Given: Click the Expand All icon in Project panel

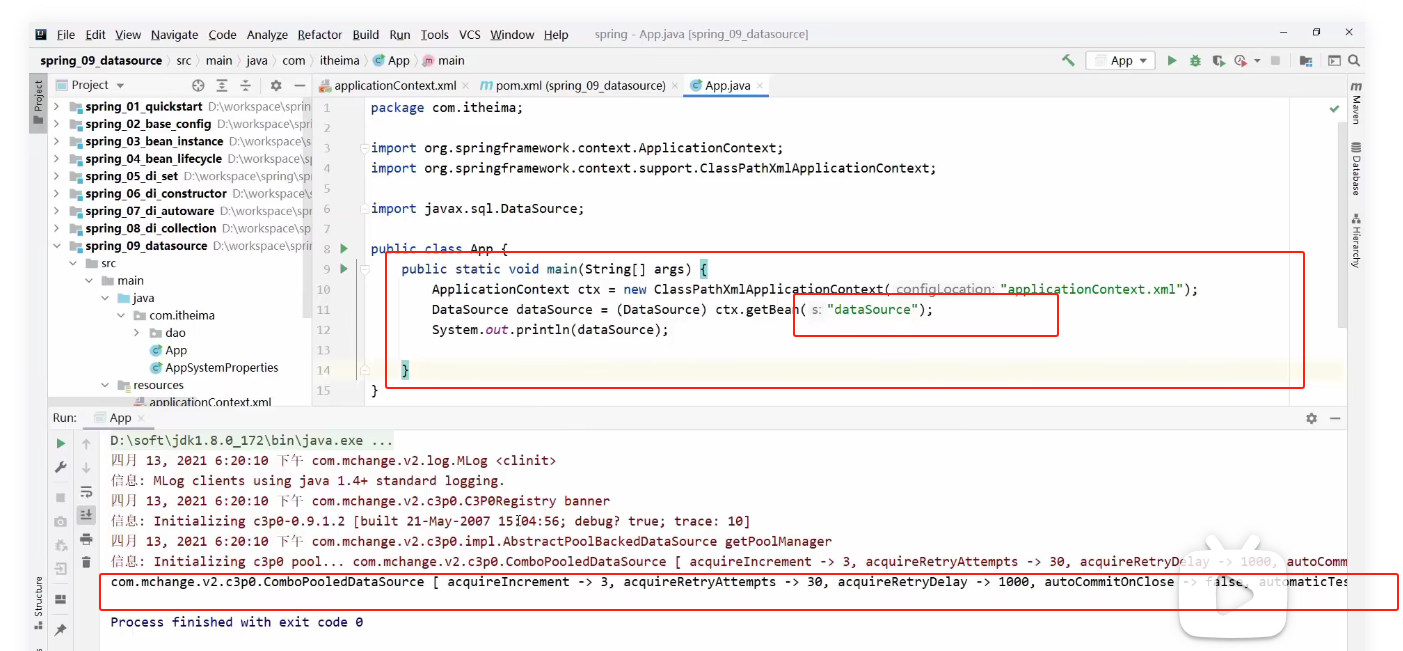Looking at the screenshot, I should tap(222, 85).
